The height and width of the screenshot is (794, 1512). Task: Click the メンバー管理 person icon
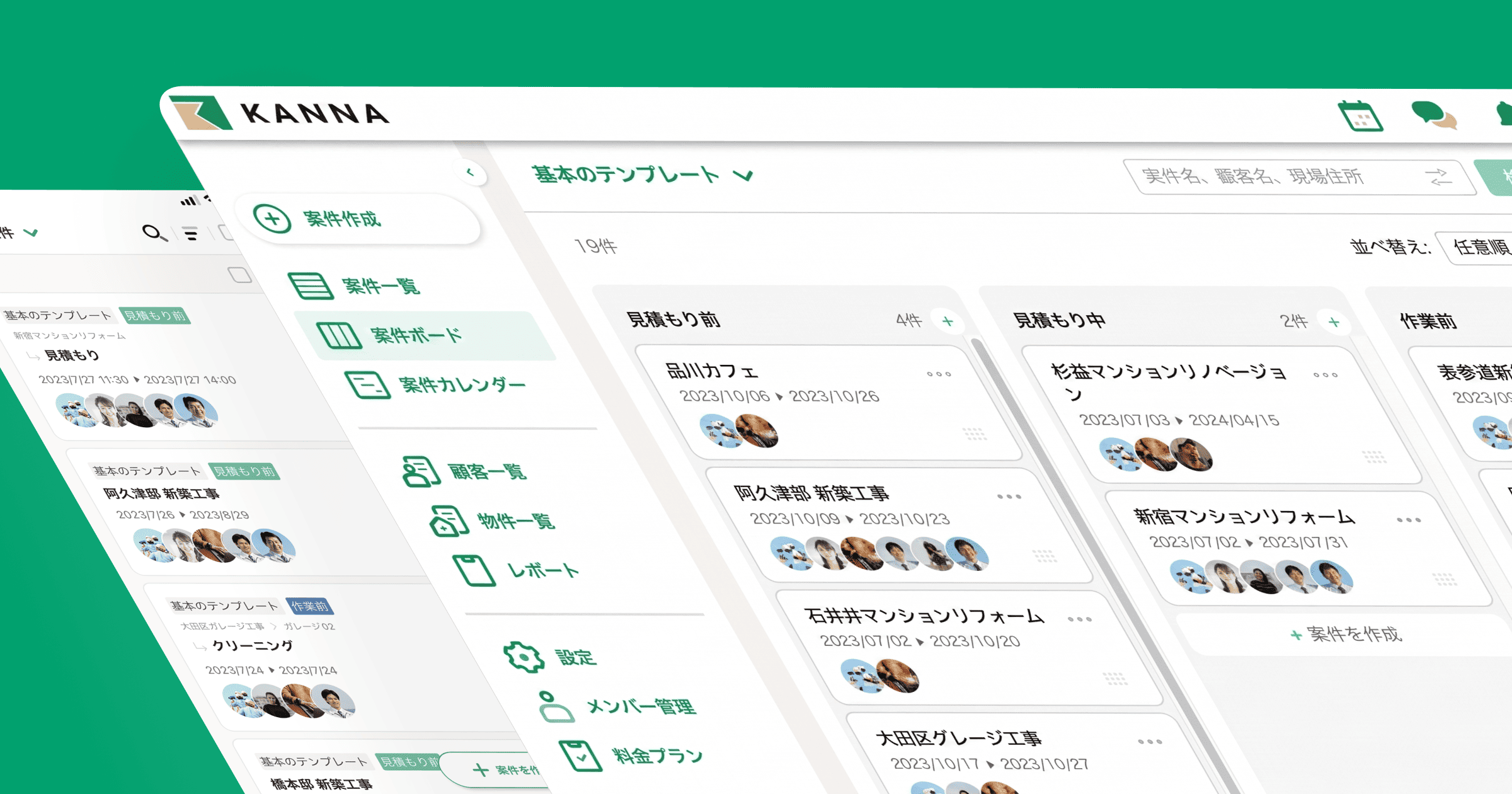(x=556, y=706)
